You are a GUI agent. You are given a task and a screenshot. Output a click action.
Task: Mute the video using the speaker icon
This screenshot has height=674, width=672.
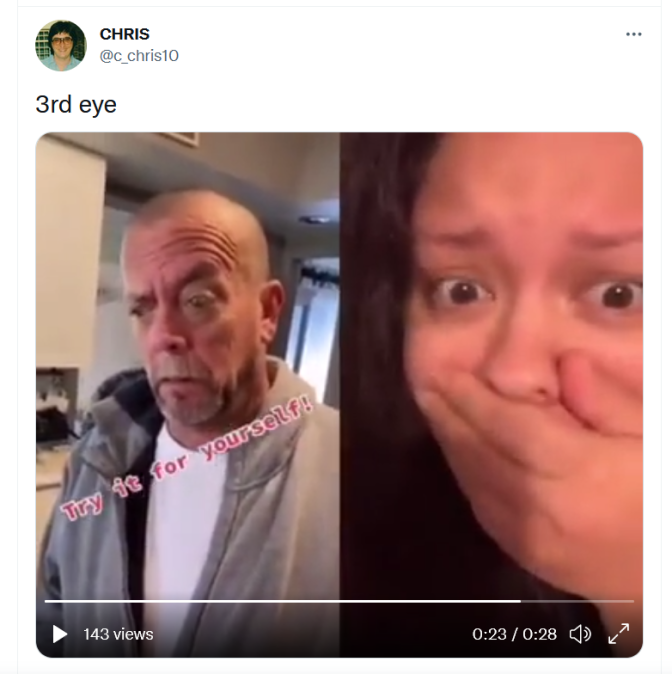click(580, 634)
